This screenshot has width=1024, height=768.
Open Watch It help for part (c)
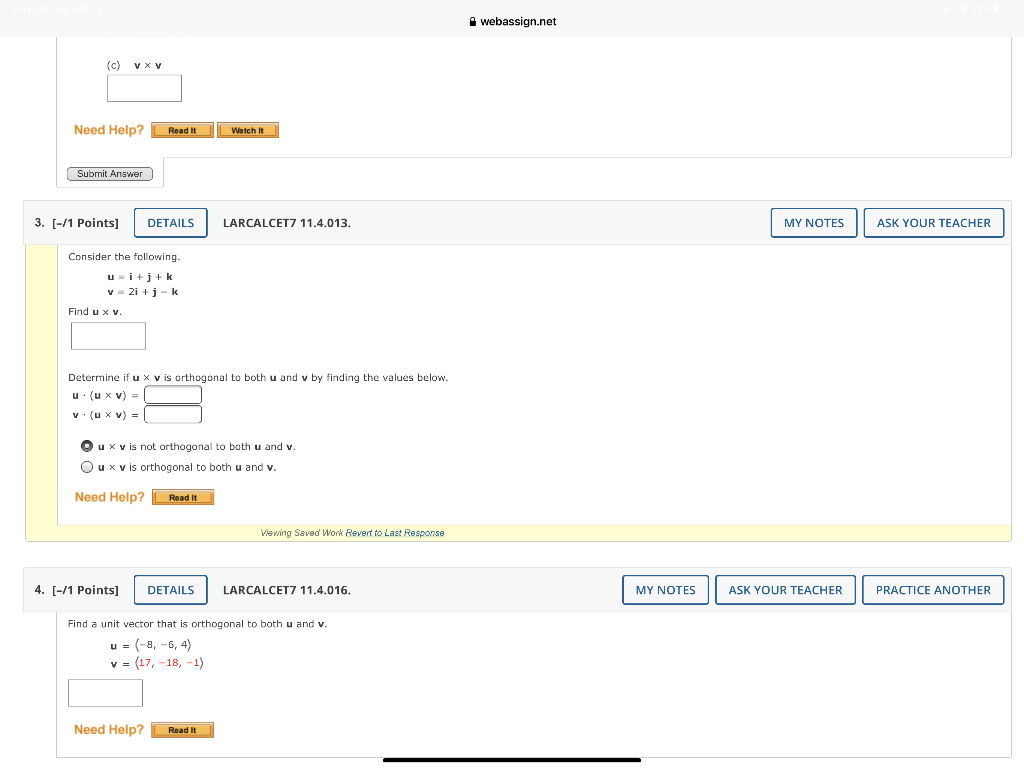tap(247, 129)
